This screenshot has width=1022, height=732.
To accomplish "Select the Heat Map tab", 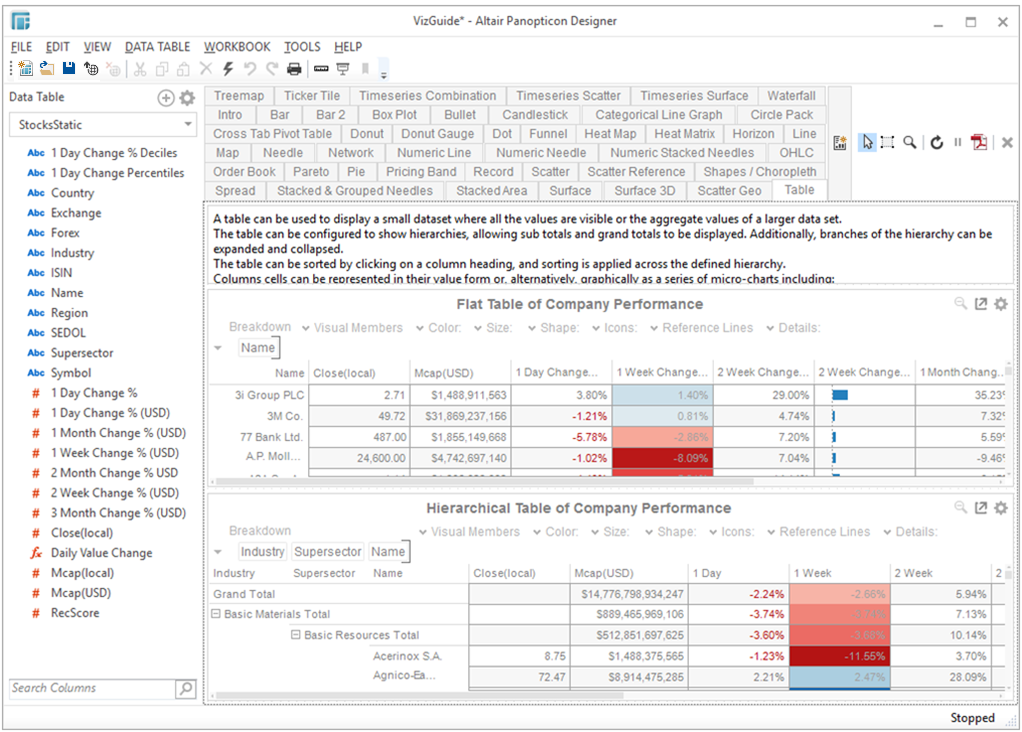I will pos(610,134).
